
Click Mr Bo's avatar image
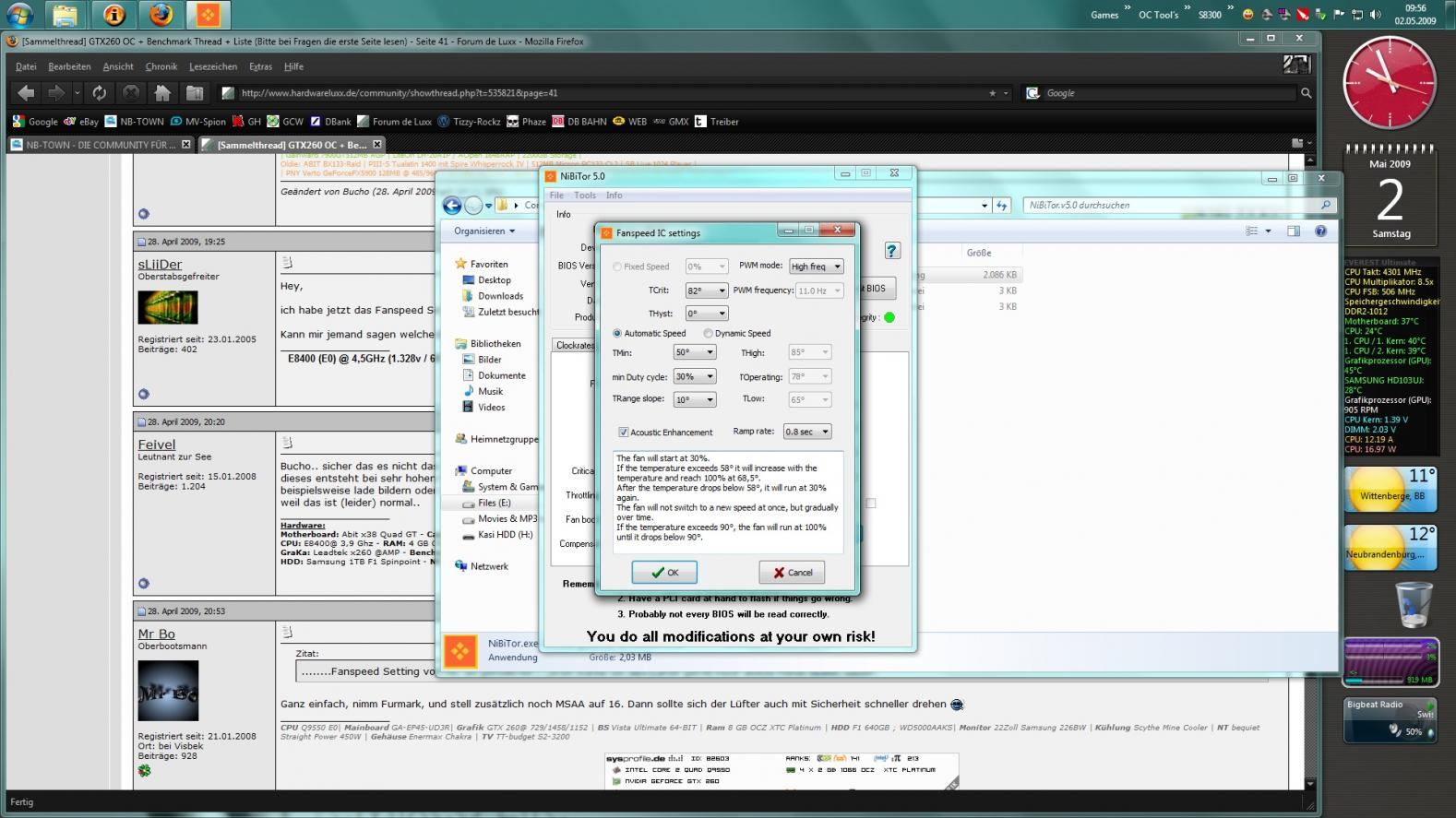tap(168, 690)
